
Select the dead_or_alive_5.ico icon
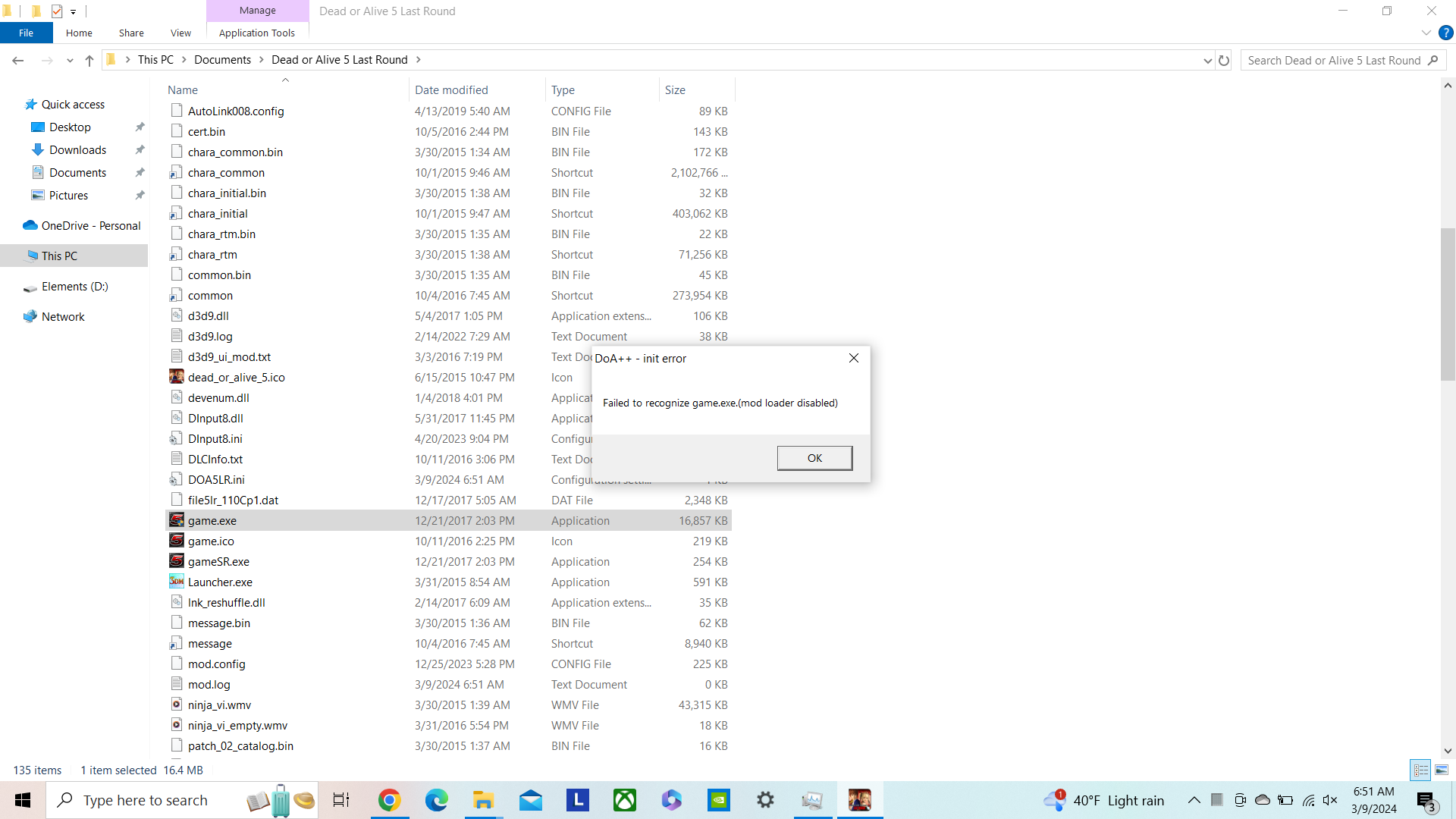pyautogui.click(x=177, y=377)
